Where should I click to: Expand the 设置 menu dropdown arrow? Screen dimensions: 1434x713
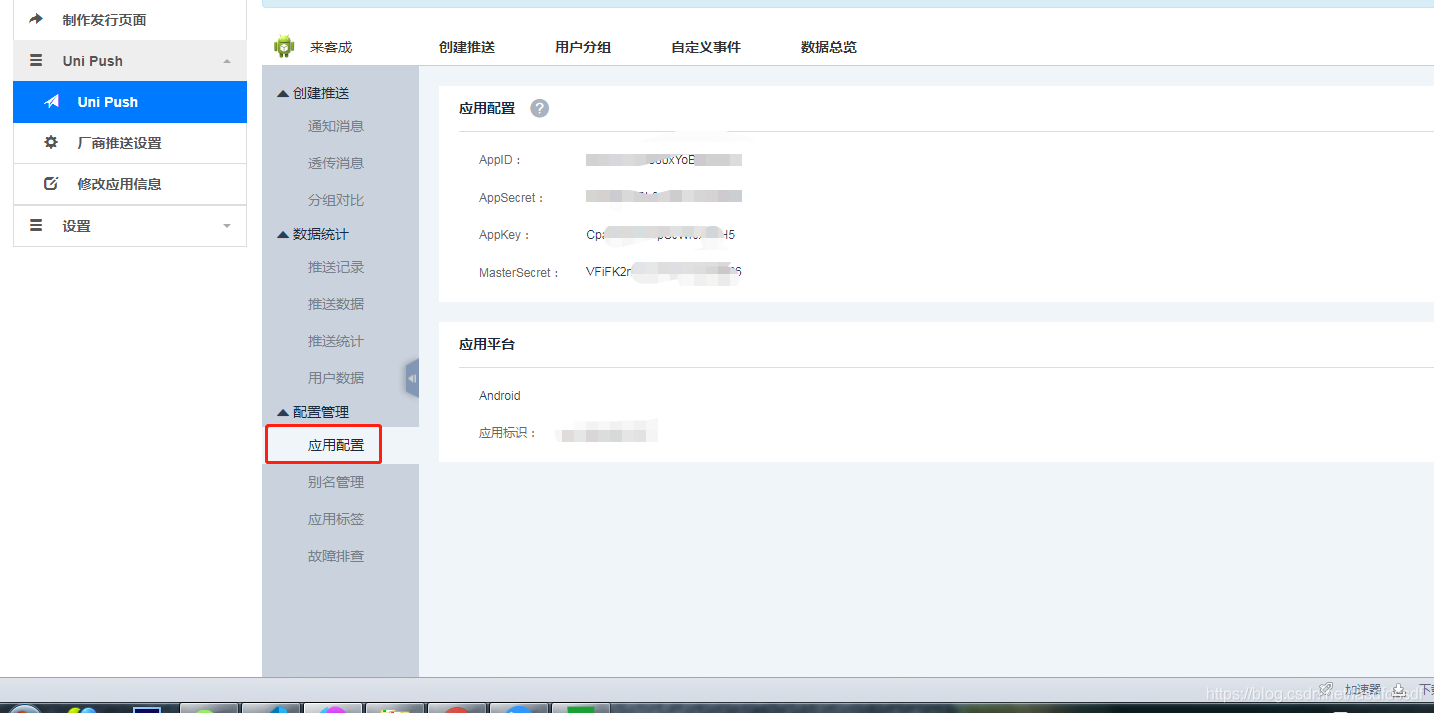point(227,226)
